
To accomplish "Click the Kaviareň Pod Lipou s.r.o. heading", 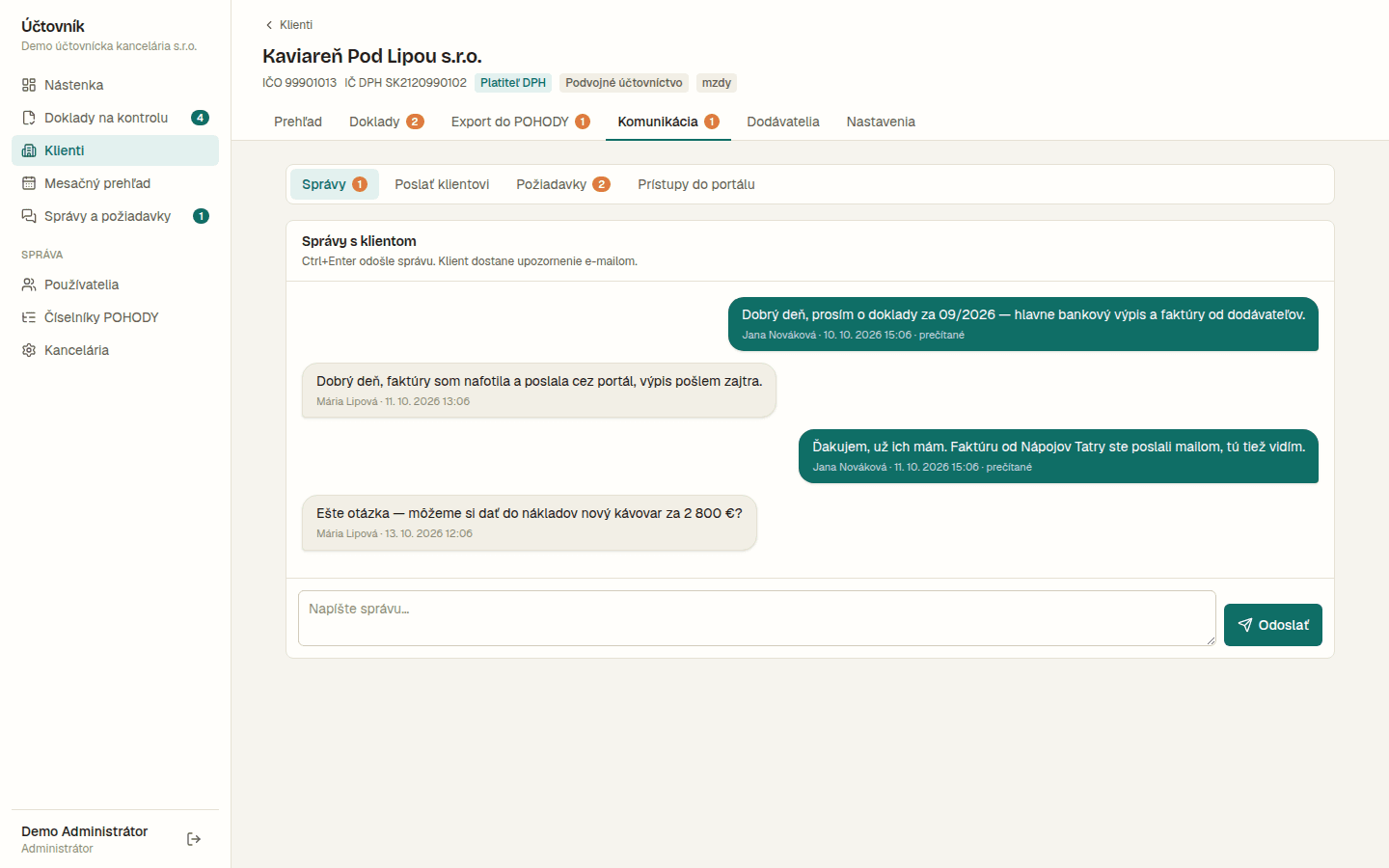I will (x=372, y=56).
